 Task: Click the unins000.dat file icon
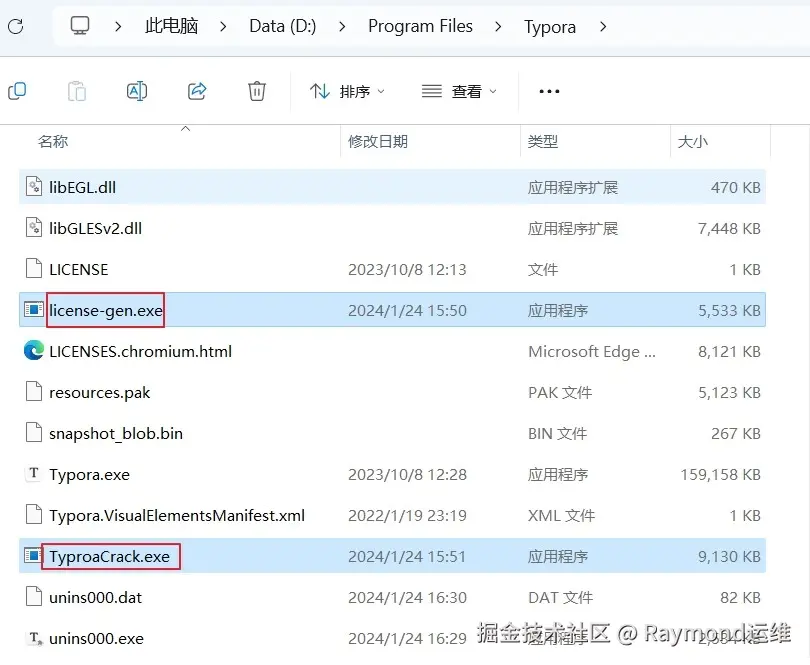(x=34, y=597)
